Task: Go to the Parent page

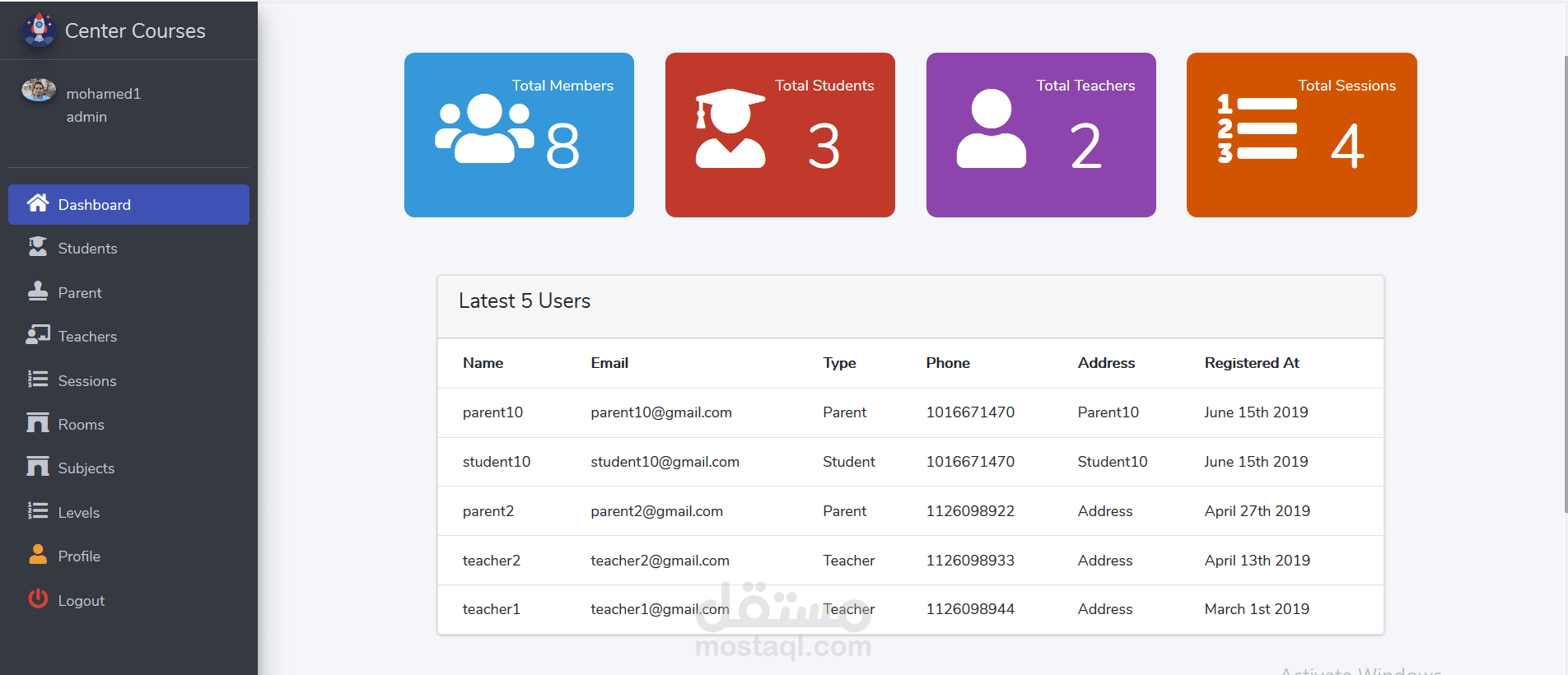Action: pyautogui.click(x=128, y=292)
